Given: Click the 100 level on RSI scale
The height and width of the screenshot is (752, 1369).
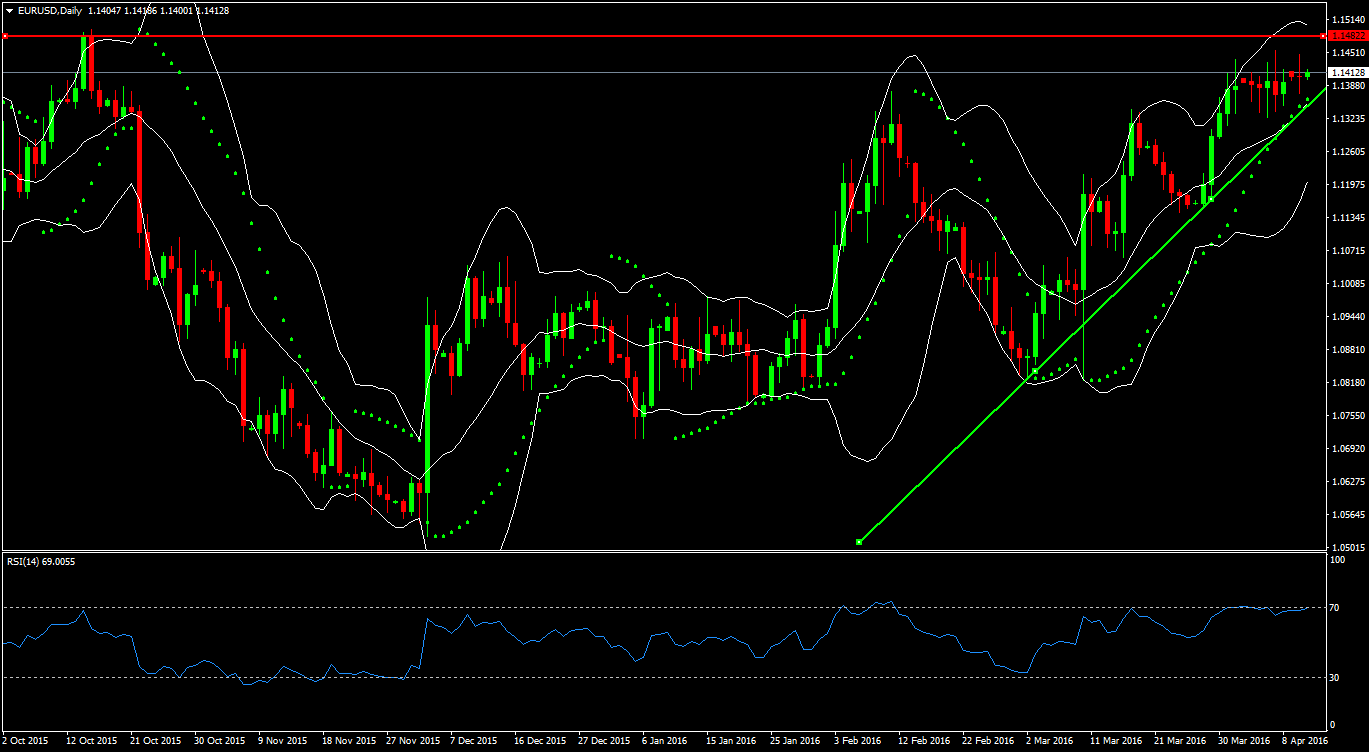Looking at the screenshot, I should click(x=1336, y=560).
